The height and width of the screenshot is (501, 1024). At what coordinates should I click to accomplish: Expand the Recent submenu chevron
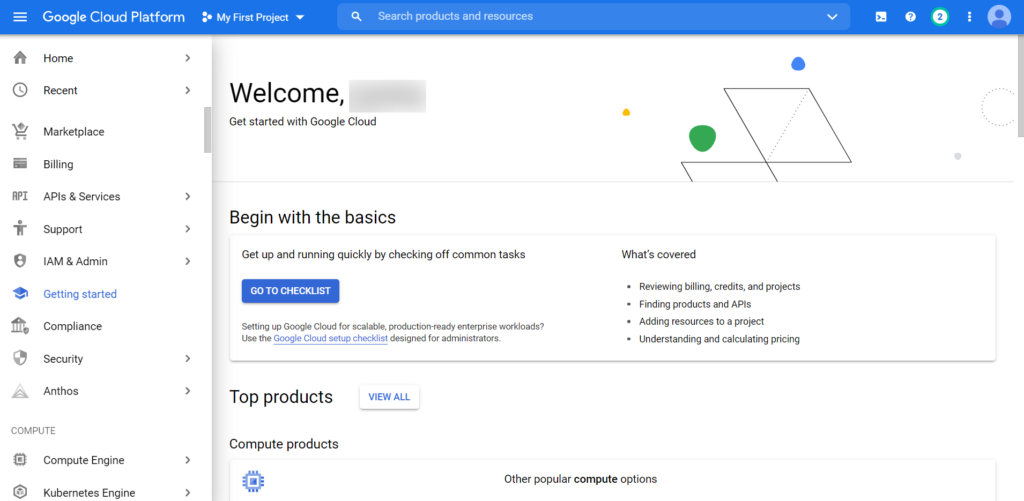click(188, 90)
